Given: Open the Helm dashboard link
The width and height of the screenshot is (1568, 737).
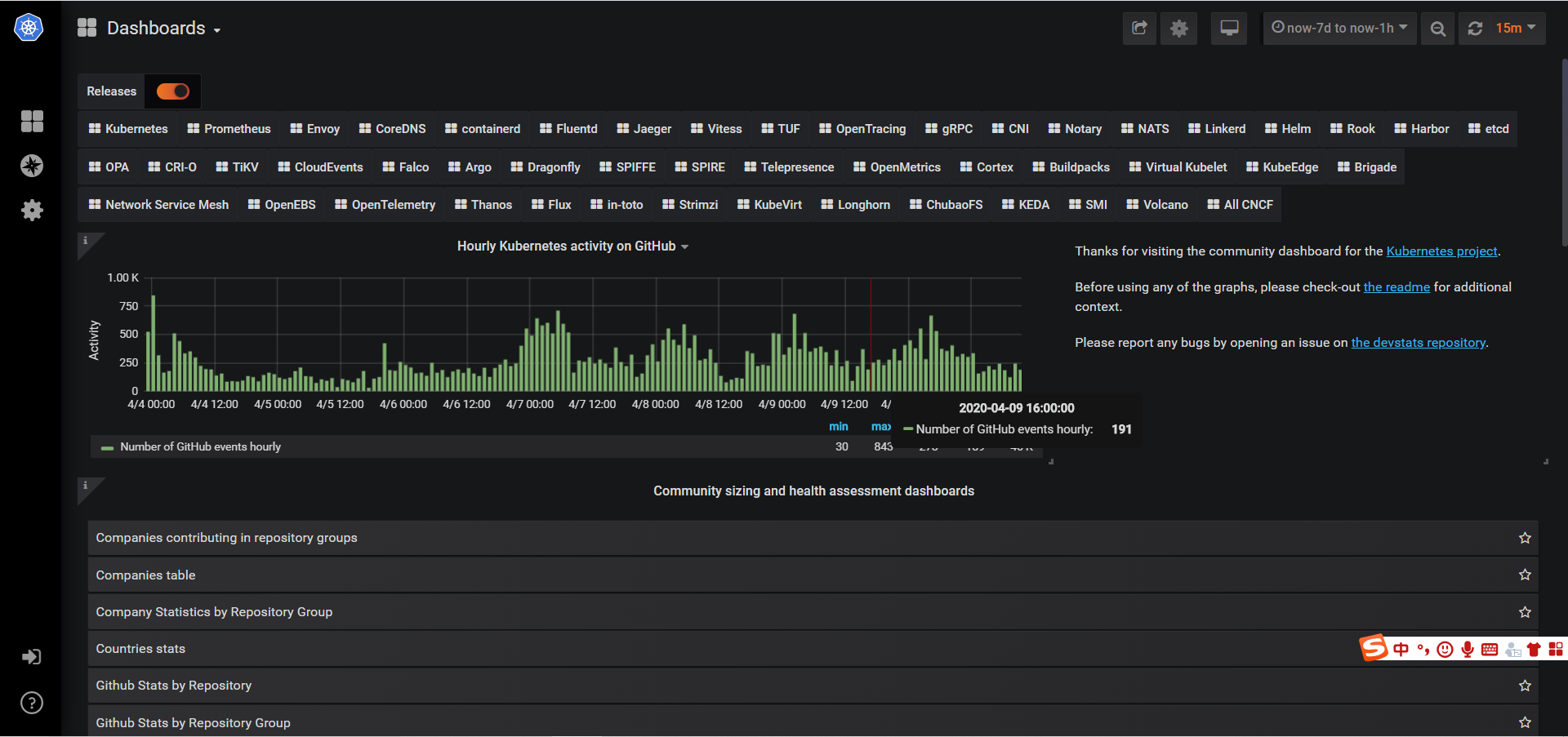Looking at the screenshot, I should [x=1288, y=129].
